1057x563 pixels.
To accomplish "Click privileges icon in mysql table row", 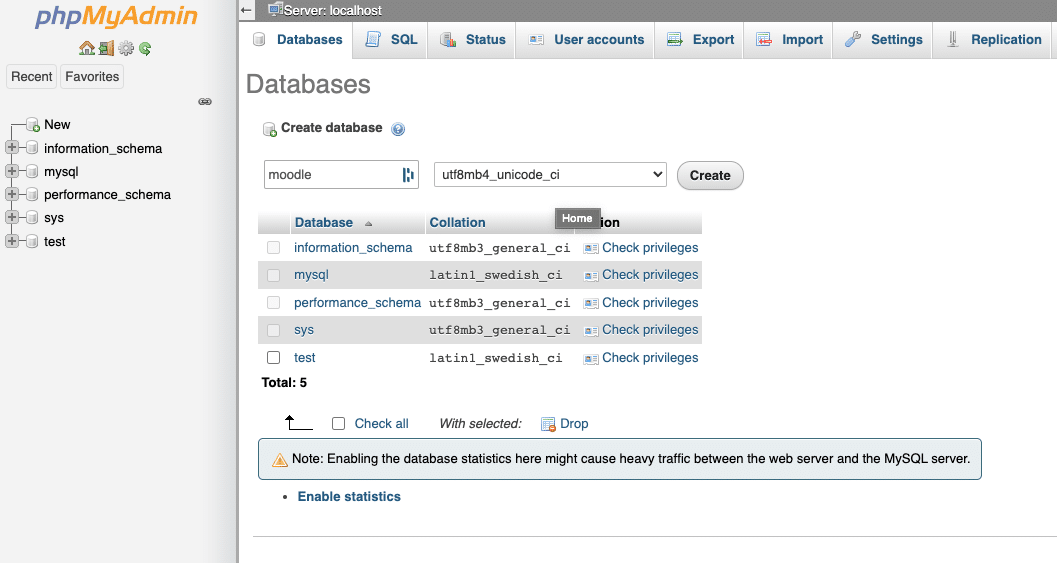I will (x=591, y=275).
